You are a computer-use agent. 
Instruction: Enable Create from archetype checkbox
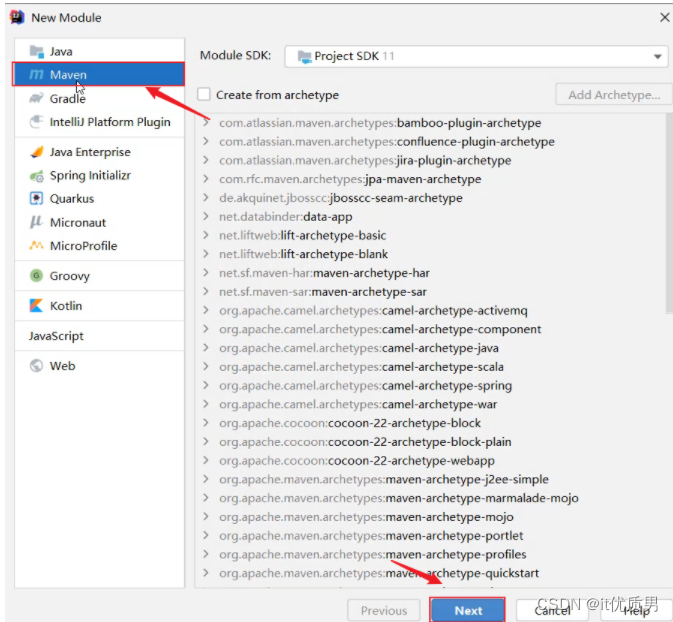tap(204, 94)
